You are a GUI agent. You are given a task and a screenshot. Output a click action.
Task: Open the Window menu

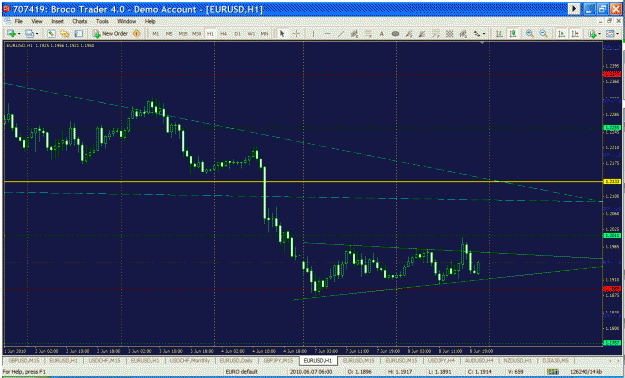[x=126, y=21]
